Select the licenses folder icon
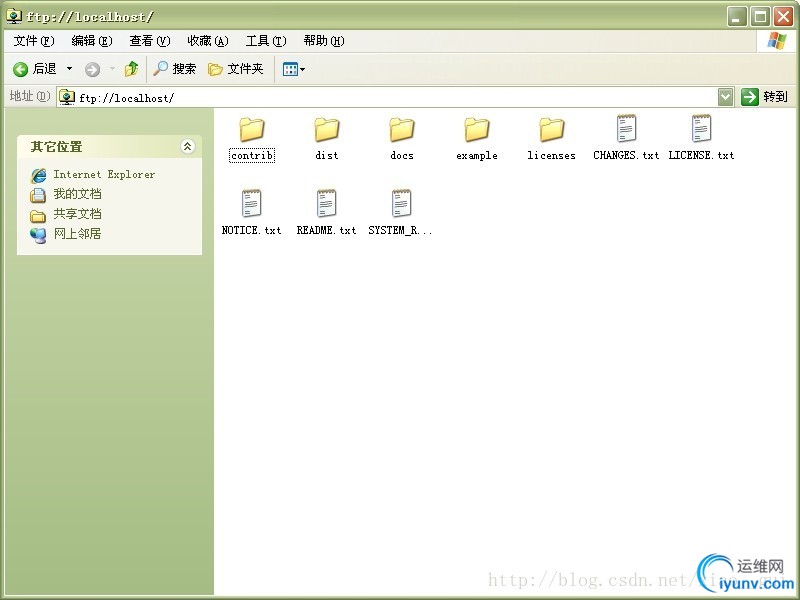The height and width of the screenshot is (600, 800). 552,130
